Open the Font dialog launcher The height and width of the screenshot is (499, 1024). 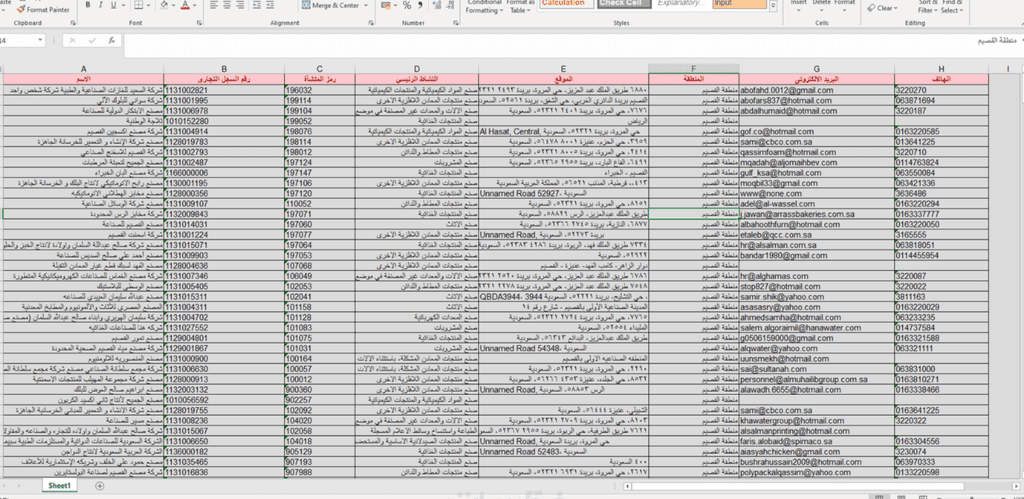201,22
